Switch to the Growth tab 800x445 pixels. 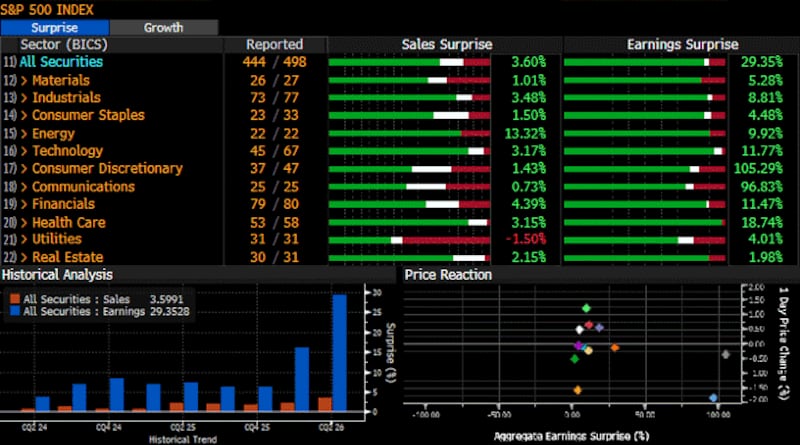[x=164, y=28]
